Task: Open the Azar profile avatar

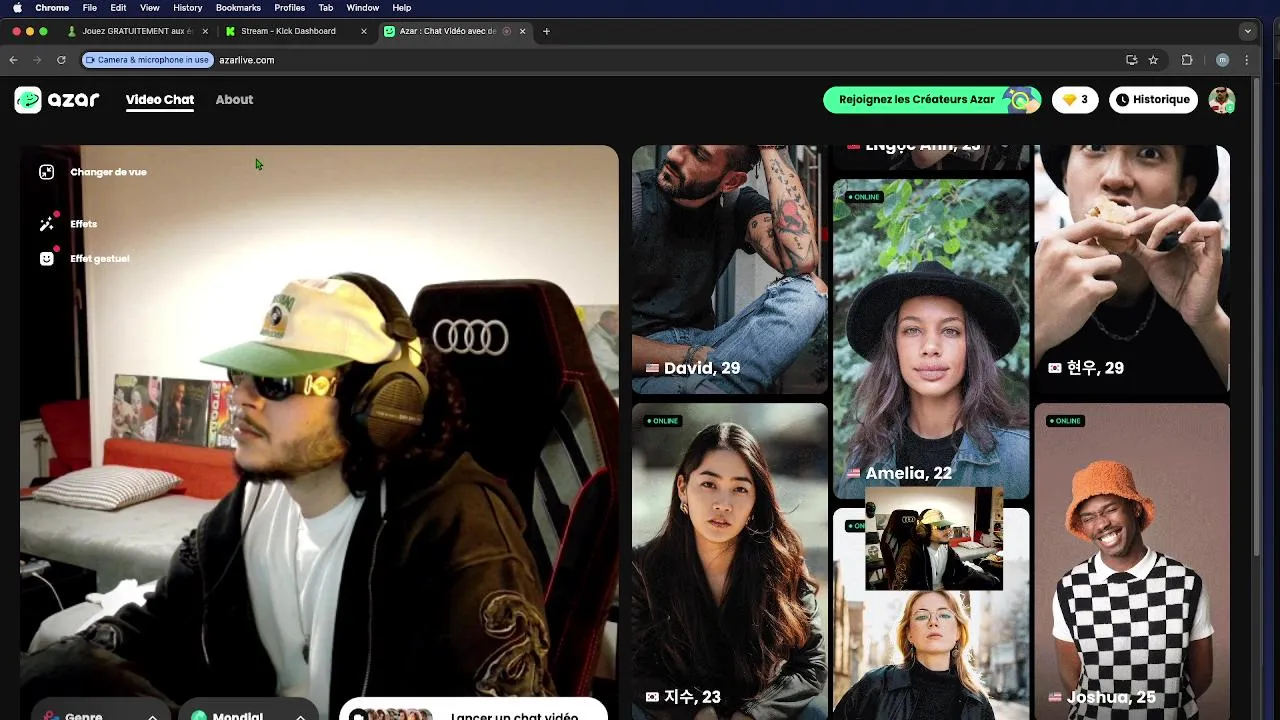Action: pos(1222,100)
